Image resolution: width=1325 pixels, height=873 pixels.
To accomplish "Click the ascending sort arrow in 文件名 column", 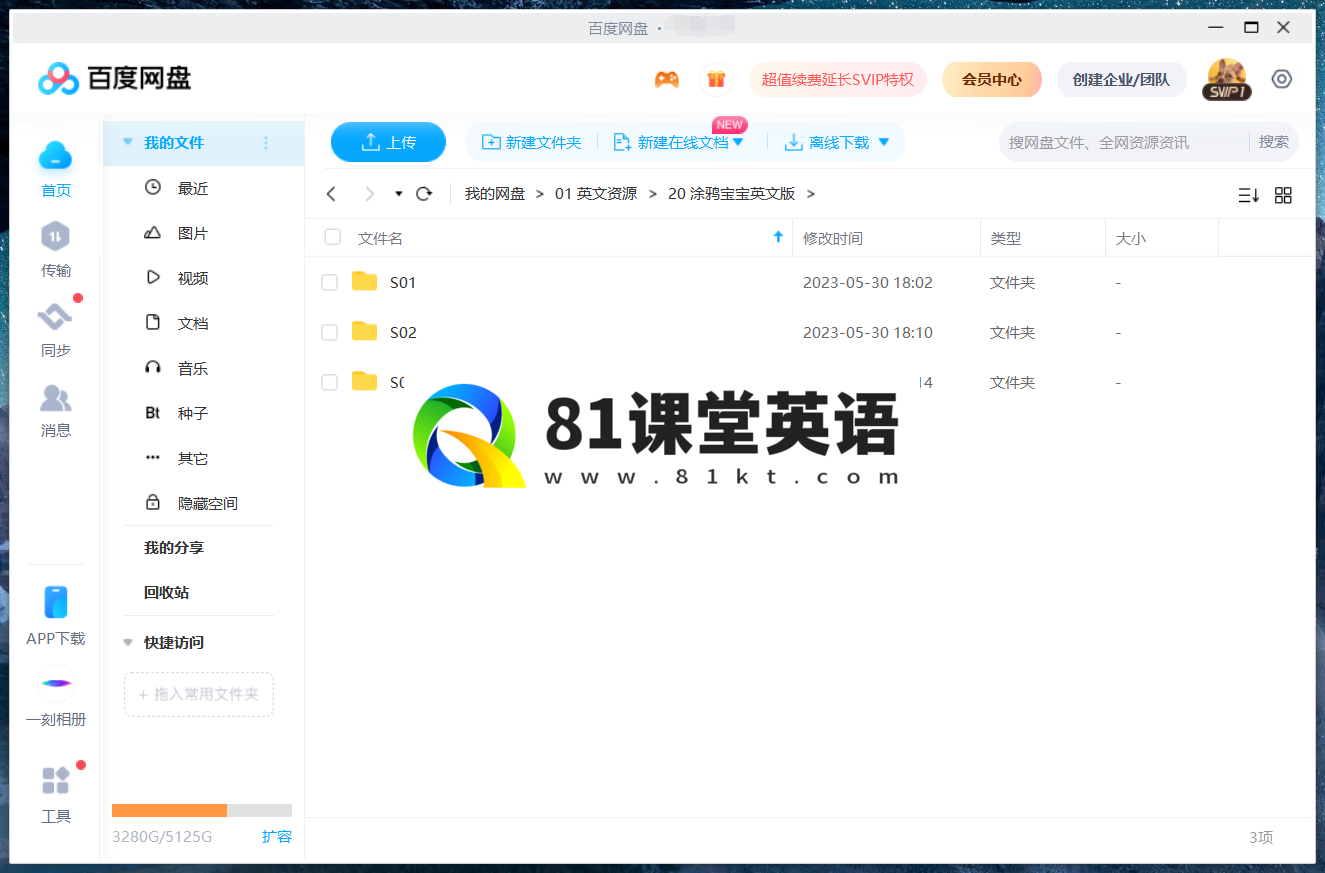I will click(779, 237).
